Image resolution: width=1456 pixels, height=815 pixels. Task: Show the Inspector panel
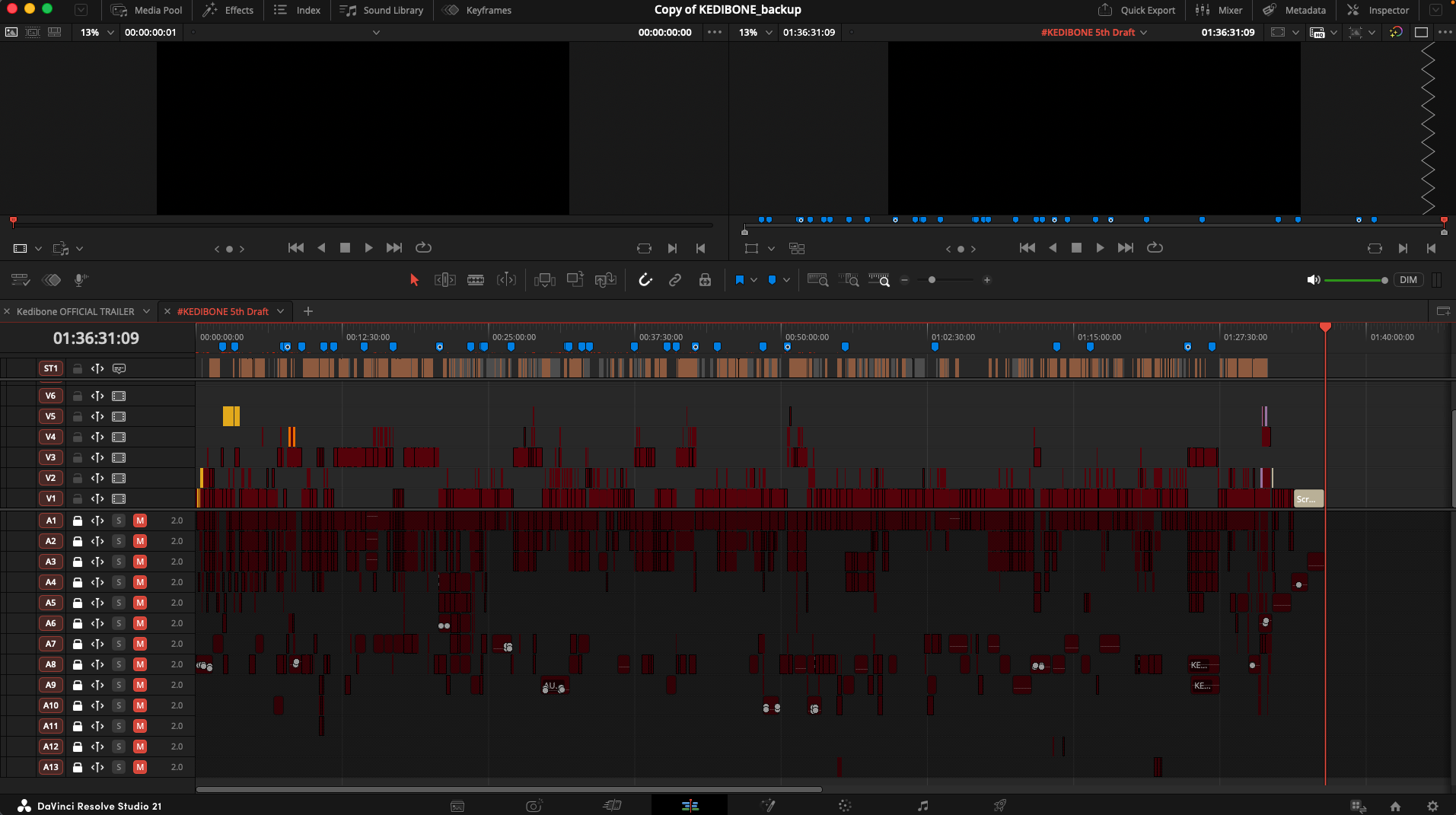pos(1378,10)
